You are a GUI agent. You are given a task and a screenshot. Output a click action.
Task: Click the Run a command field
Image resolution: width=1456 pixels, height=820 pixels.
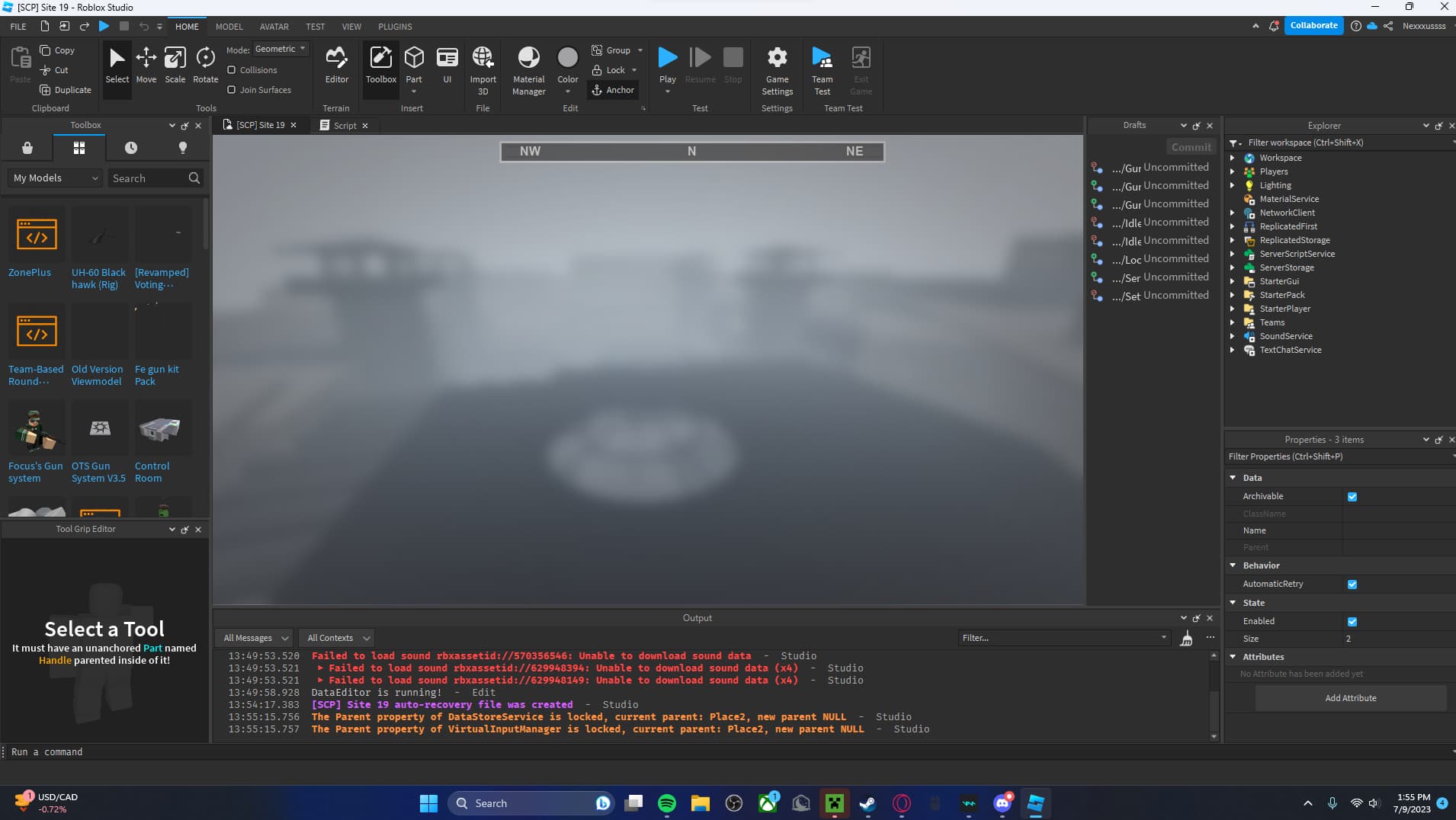[x=152, y=752]
